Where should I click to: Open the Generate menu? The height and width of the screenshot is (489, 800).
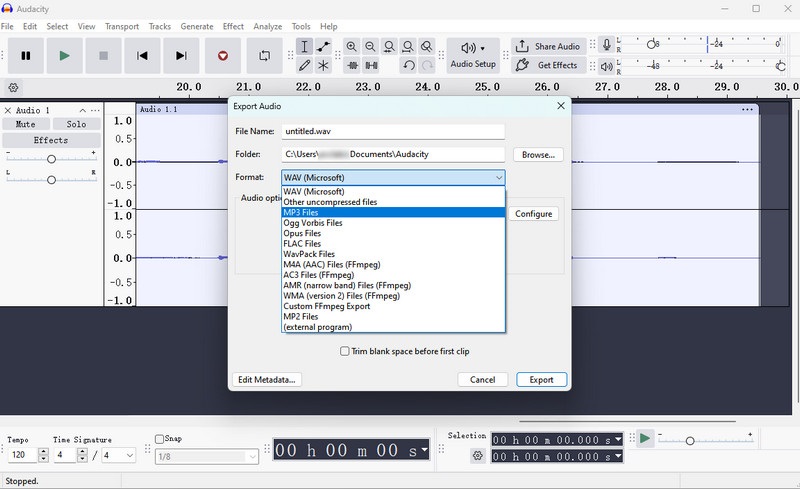pos(197,27)
